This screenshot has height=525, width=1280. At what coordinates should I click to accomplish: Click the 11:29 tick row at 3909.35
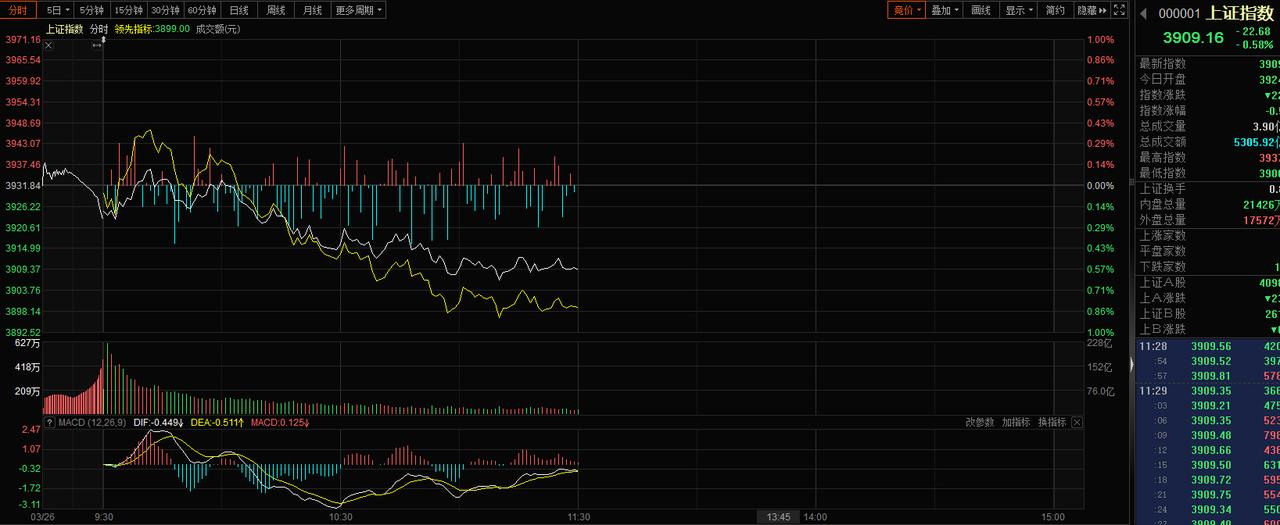[x=1206, y=391]
